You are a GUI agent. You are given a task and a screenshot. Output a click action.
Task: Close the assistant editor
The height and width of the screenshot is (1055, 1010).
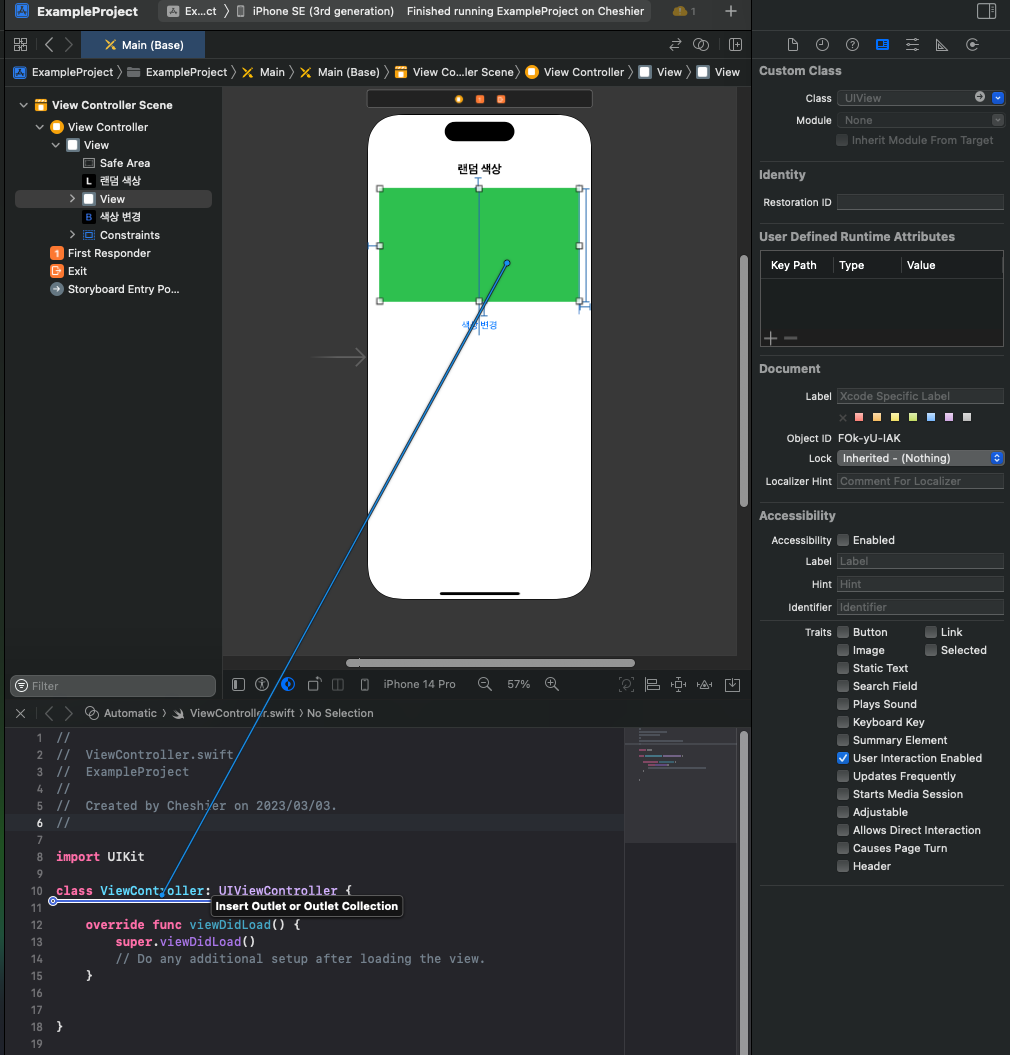point(21,713)
